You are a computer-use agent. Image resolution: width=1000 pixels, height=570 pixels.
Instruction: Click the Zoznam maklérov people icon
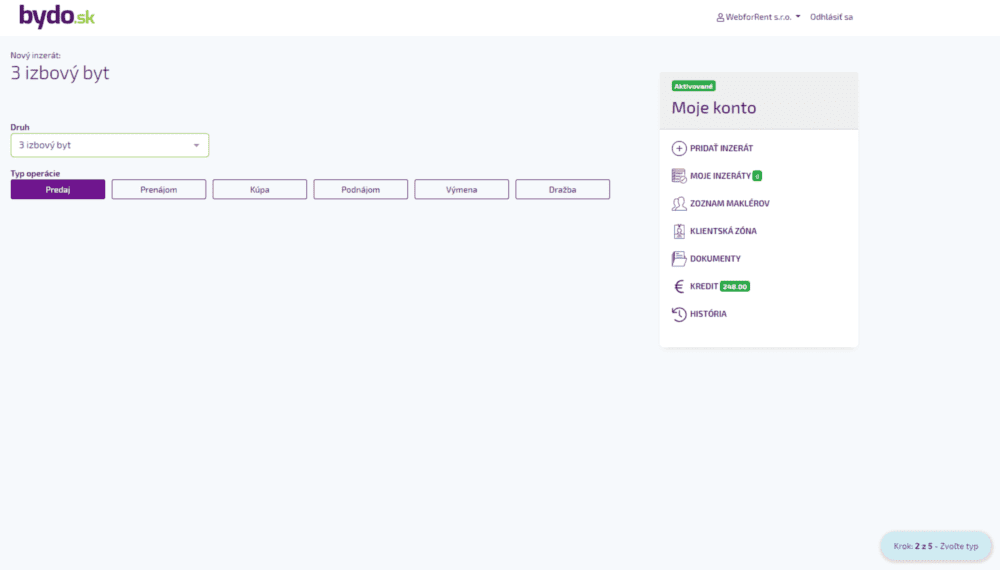(x=679, y=204)
